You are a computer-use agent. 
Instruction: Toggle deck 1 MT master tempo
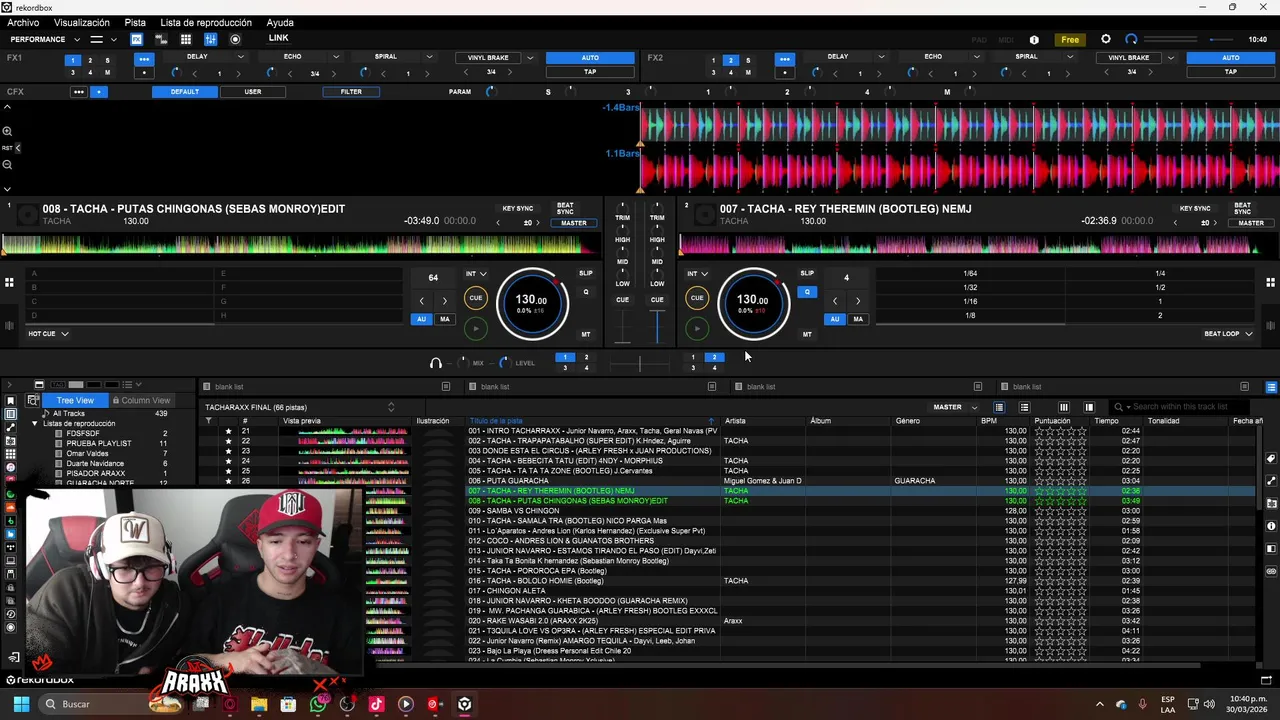(586, 334)
